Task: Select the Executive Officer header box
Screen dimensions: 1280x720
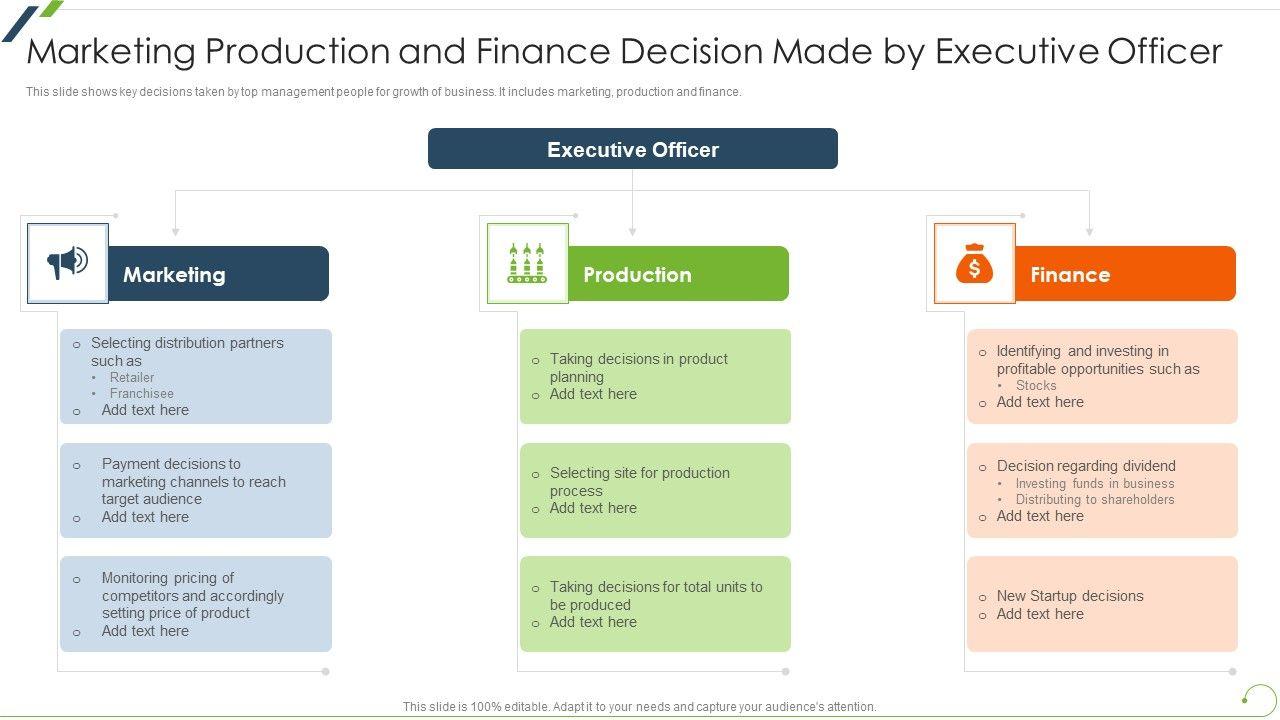Action: point(632,149)
